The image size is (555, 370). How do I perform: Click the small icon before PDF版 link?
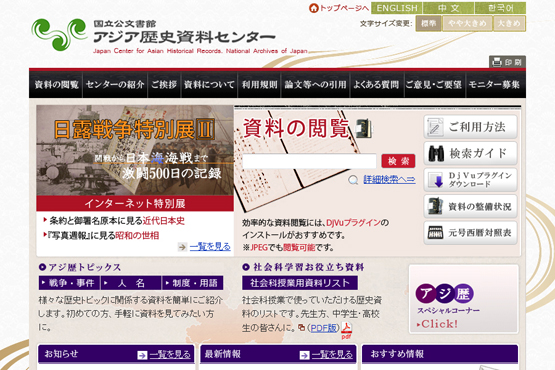point(301,328)
